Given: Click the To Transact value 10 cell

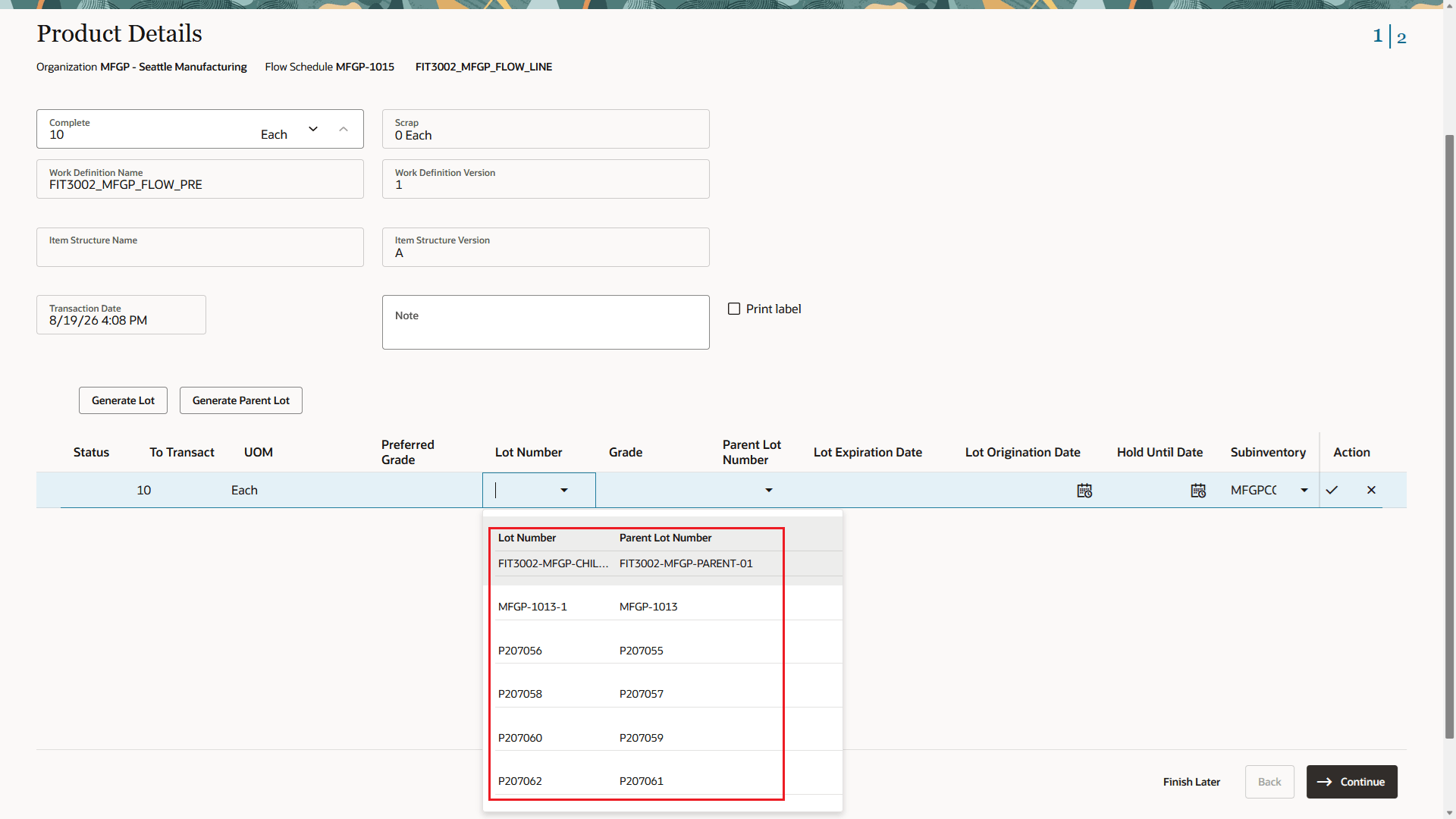Looking at the screenshot, I should 144,490.
